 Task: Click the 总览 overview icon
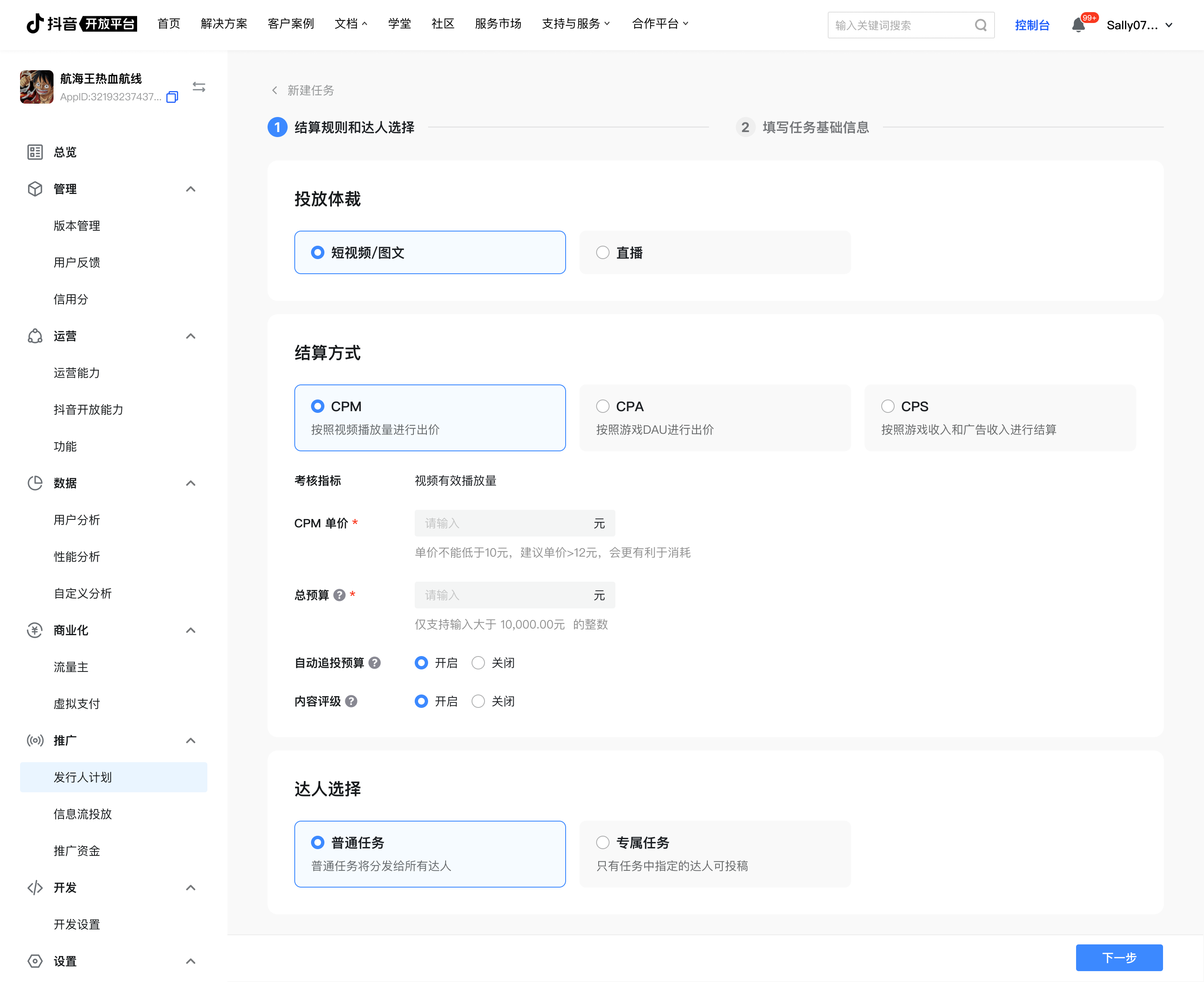[x=35, y=152]
